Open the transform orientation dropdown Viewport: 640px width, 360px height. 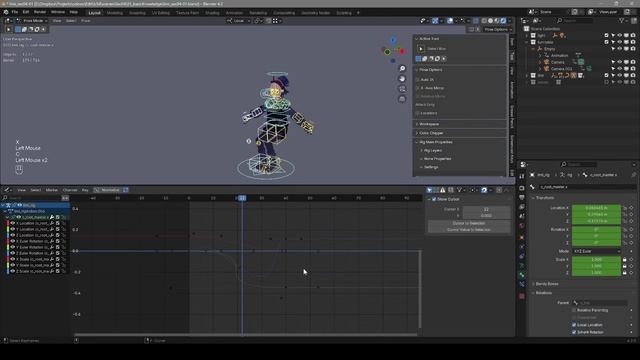pos(239,20)
